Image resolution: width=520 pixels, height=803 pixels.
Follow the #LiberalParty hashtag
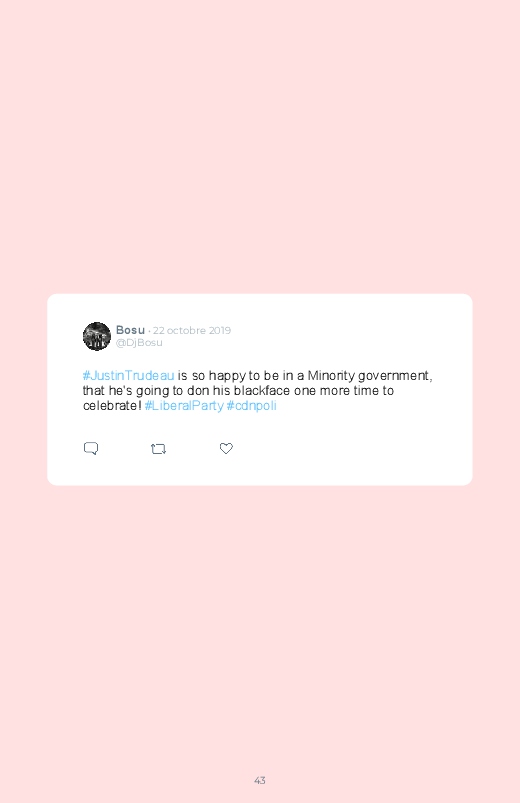[184, 406]
